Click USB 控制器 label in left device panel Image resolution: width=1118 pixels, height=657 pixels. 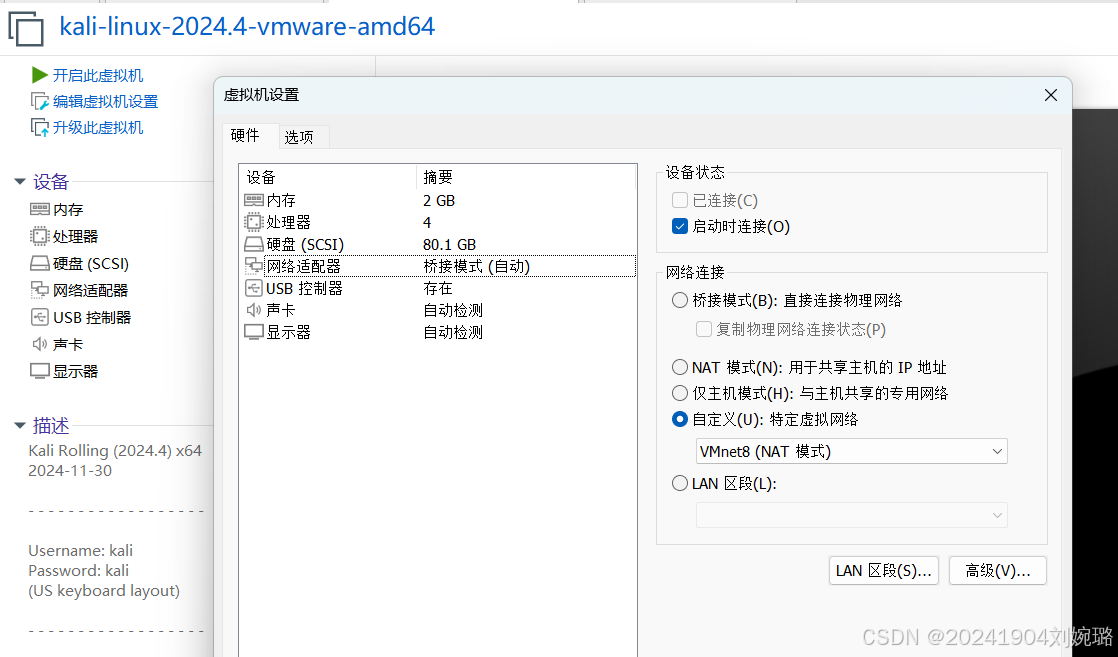(x=92, y=317)
